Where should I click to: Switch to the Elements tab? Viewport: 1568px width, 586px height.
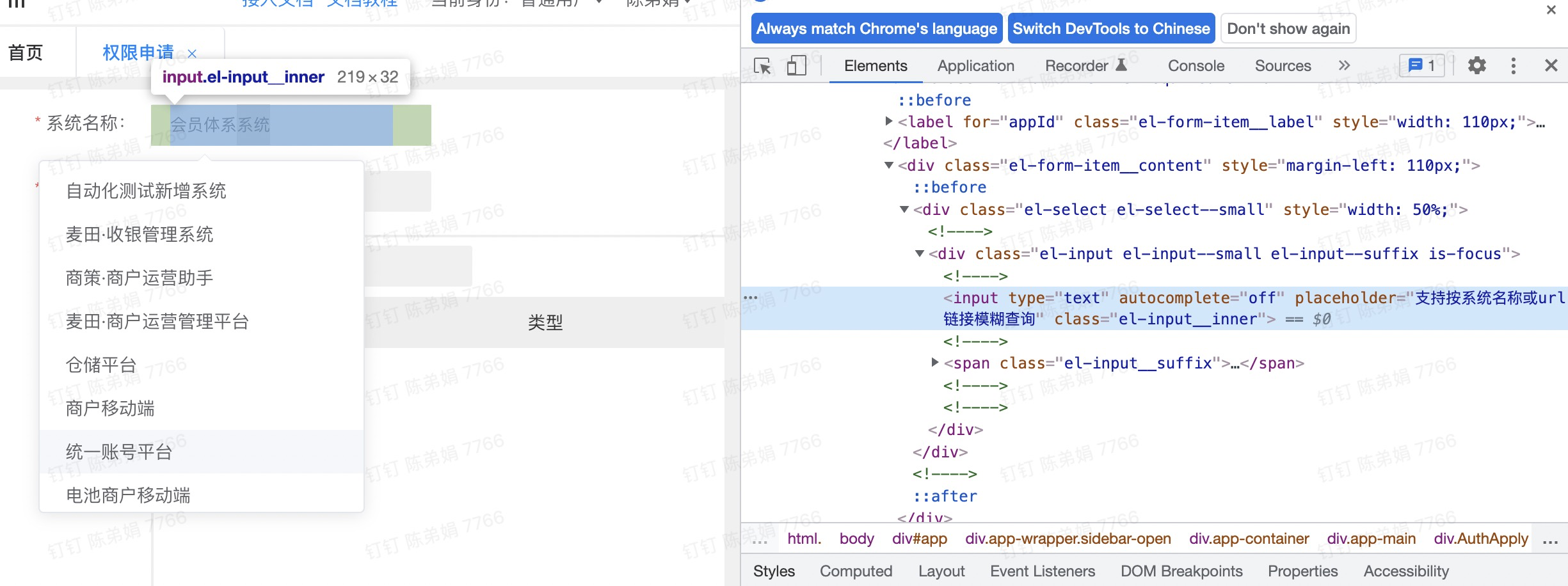coord(876,66)
